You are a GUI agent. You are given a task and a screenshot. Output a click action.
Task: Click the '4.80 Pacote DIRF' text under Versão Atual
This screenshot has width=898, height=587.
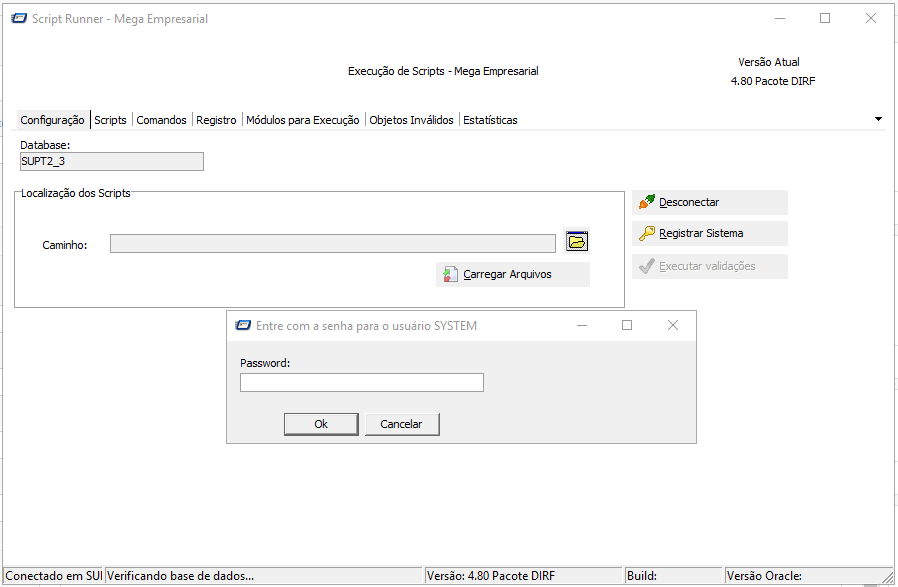pos(773,81)
